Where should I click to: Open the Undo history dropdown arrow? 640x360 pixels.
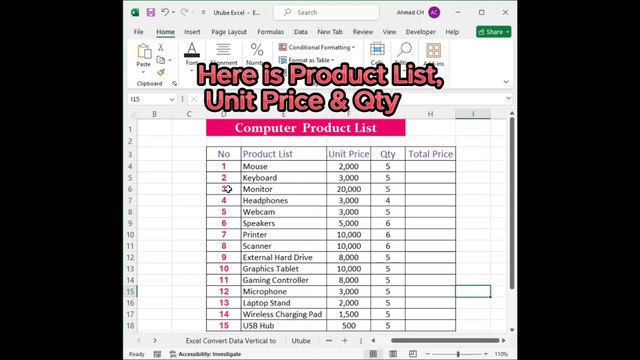coord(173,12)
